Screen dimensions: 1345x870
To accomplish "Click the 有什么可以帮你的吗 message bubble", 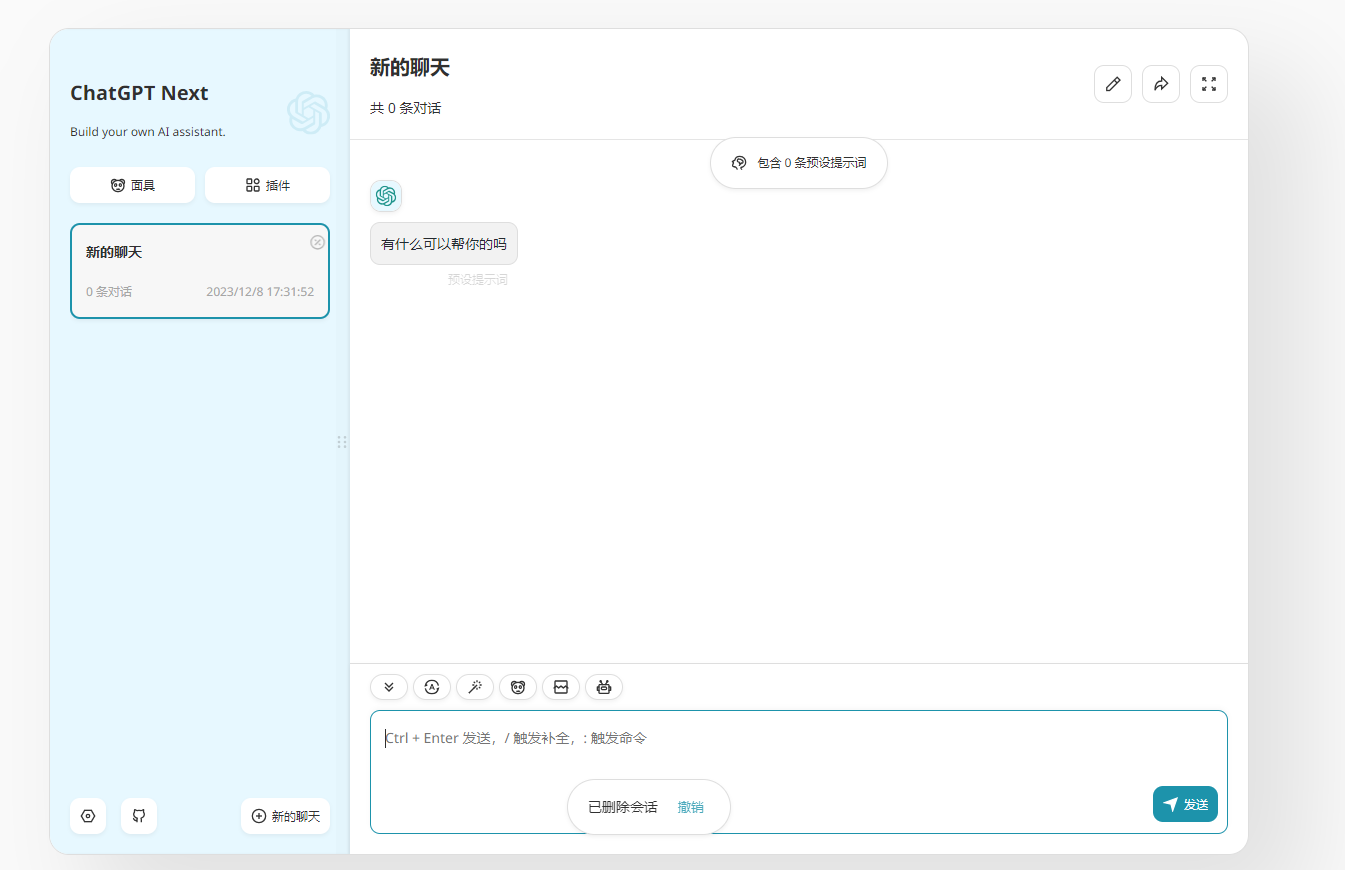I will 444,244.
